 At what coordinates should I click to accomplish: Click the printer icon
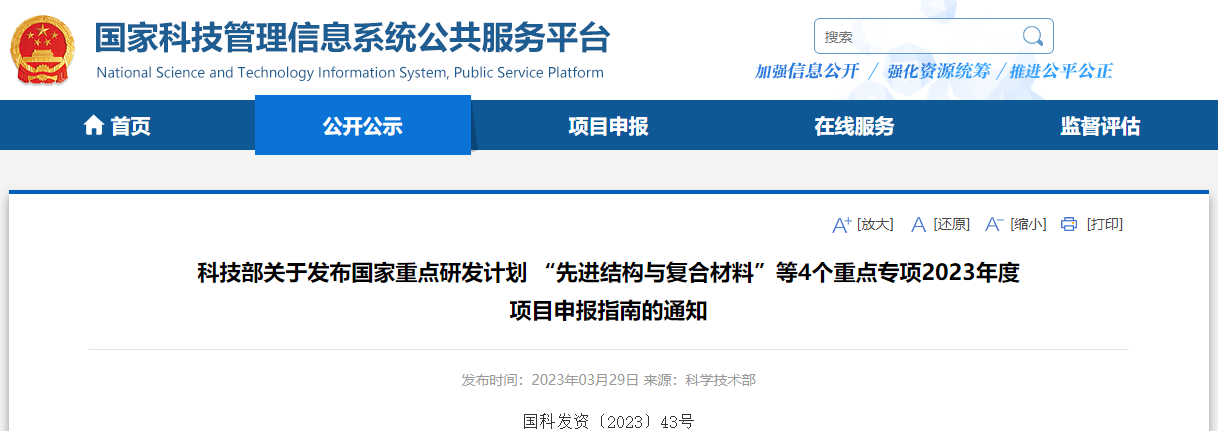(1069, 224)
